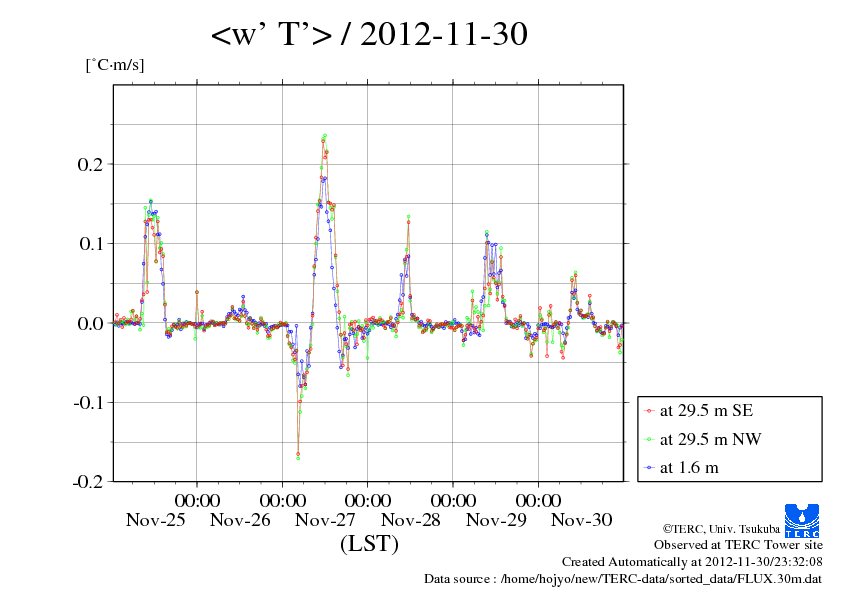
Task: Click the "Created Automatically" timestamp line
Action: pyautogui.click(x=692, y=562)
